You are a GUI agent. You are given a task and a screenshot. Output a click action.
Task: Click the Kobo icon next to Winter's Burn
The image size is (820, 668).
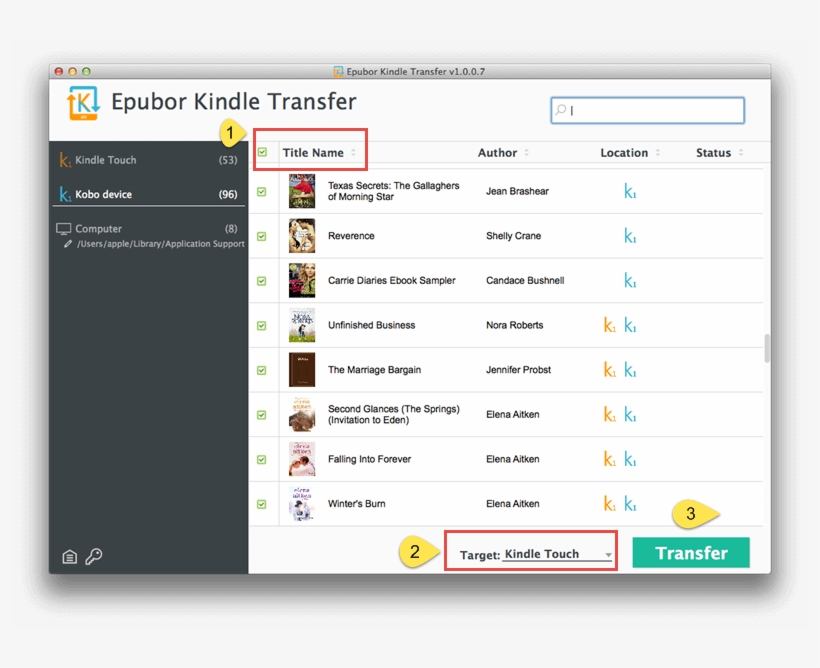tap(630, 503)
